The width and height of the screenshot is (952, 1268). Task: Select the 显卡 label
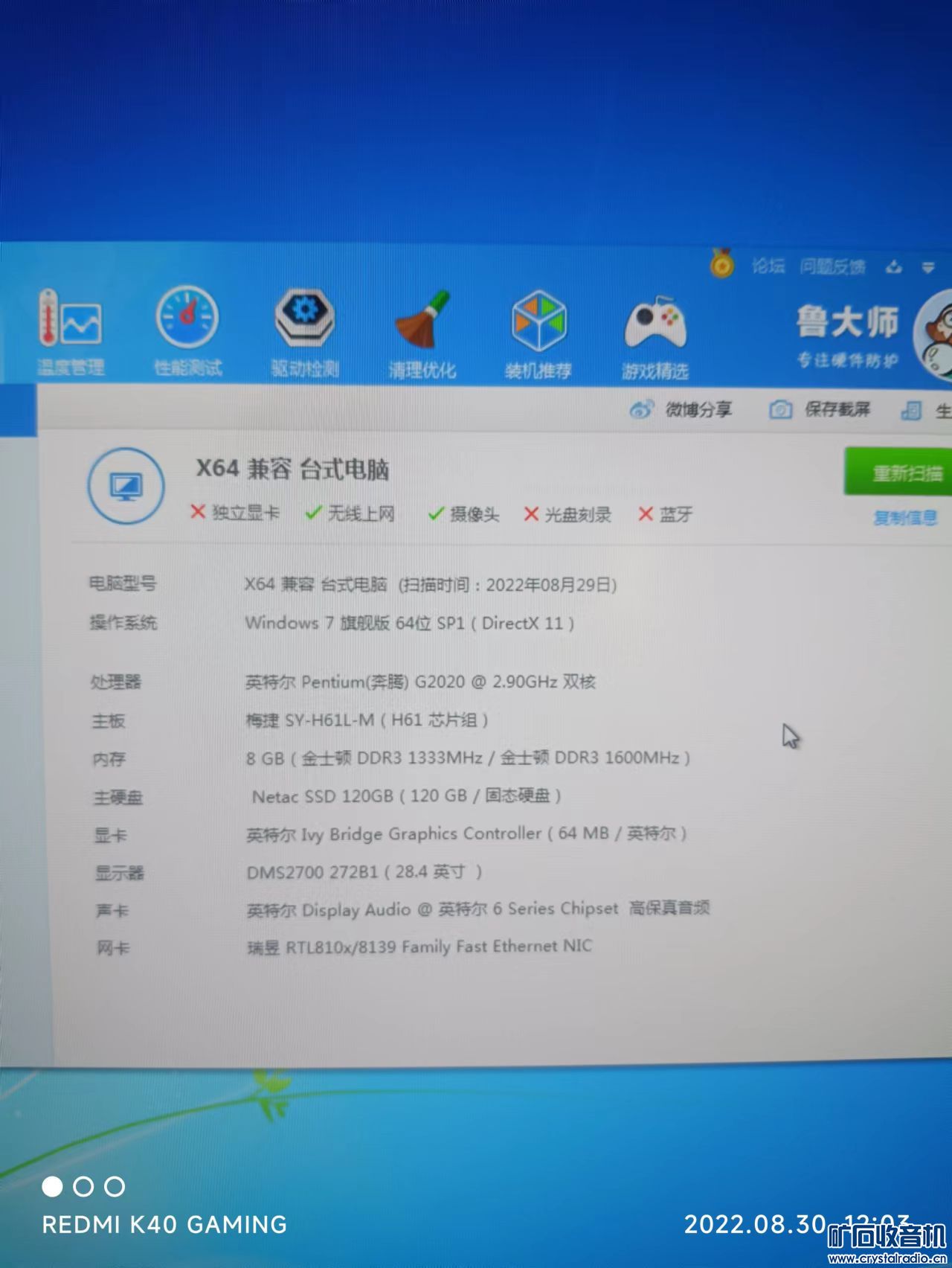(x=111, y=835)
